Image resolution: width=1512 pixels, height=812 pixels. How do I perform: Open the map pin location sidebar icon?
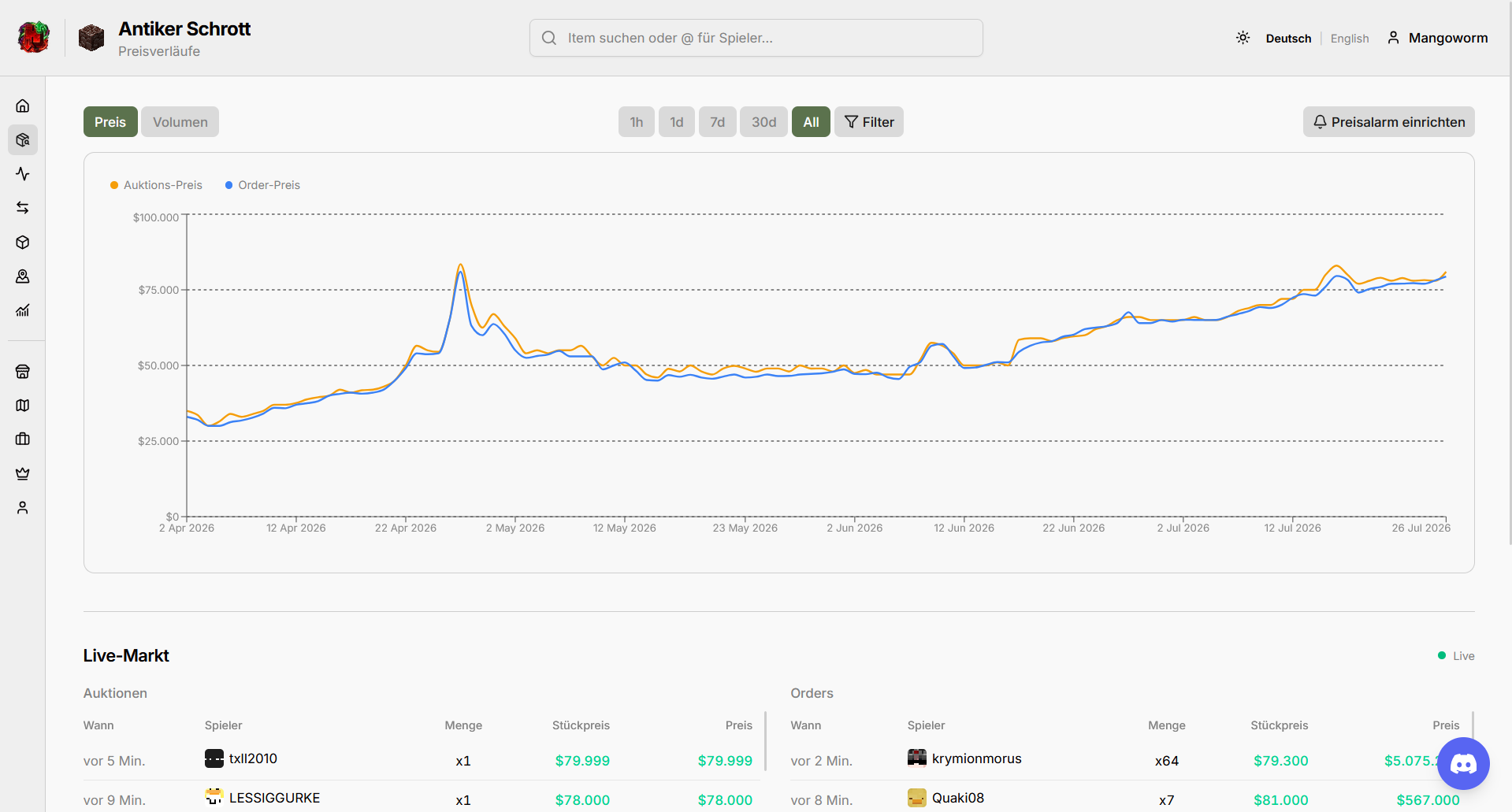[23, 276]
